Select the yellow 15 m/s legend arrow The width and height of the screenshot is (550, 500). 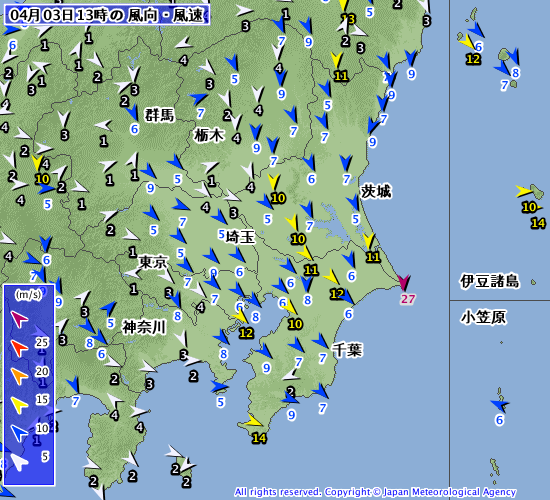tap(19, 405)
